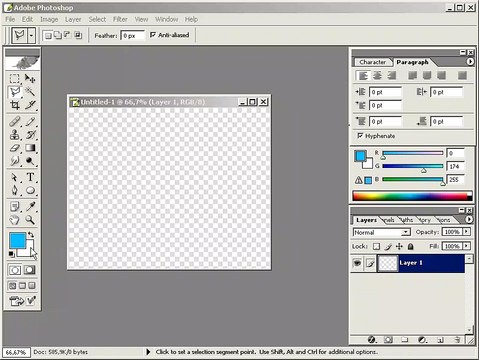Select the Hand tool
Image resolution: width=479 pixels, height=360 pixels.
tap(14, 220)
